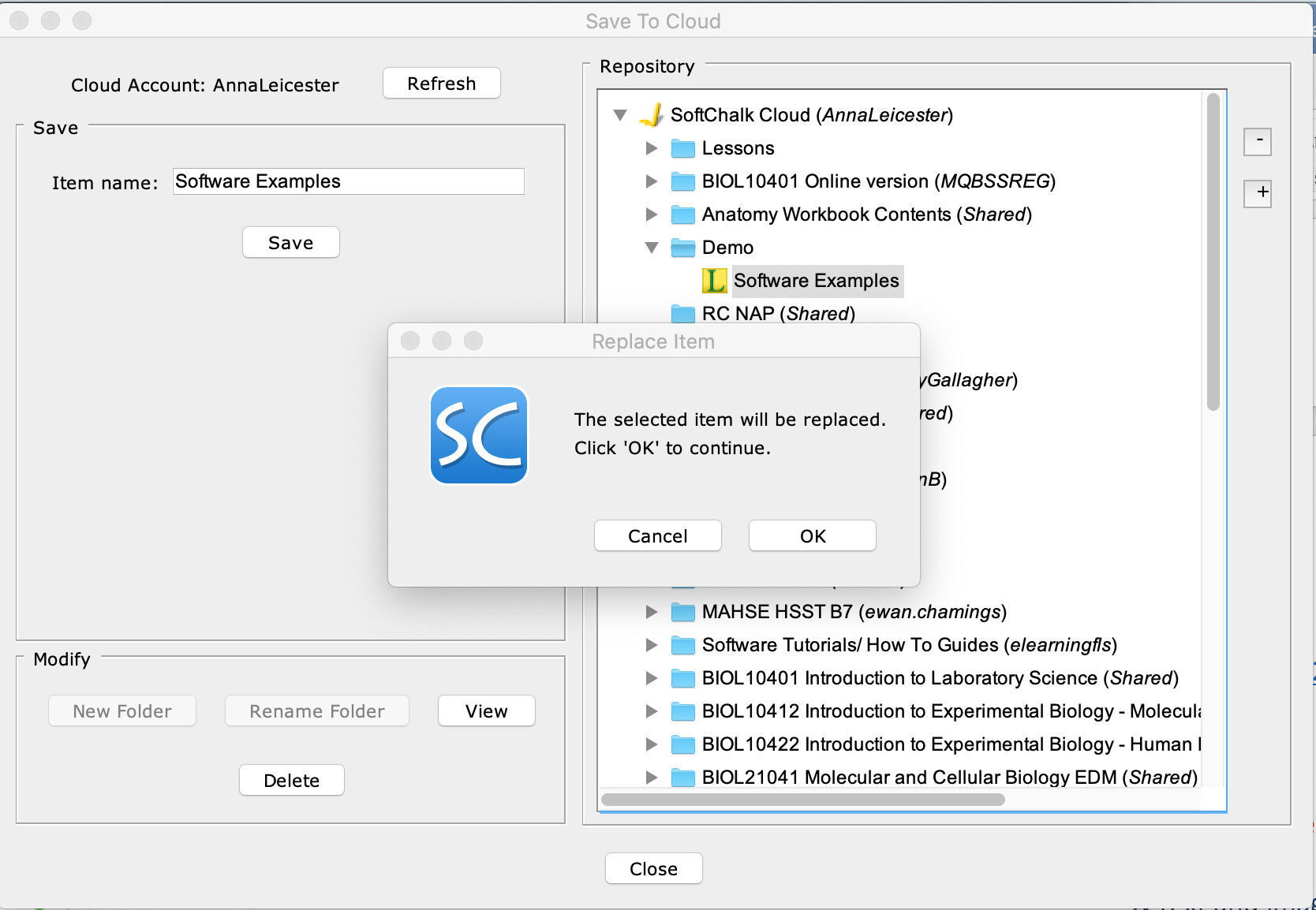Screen dimensions: 1316x910
Task: Click the repository horizontal scrollbar
Action: [802, 800]
